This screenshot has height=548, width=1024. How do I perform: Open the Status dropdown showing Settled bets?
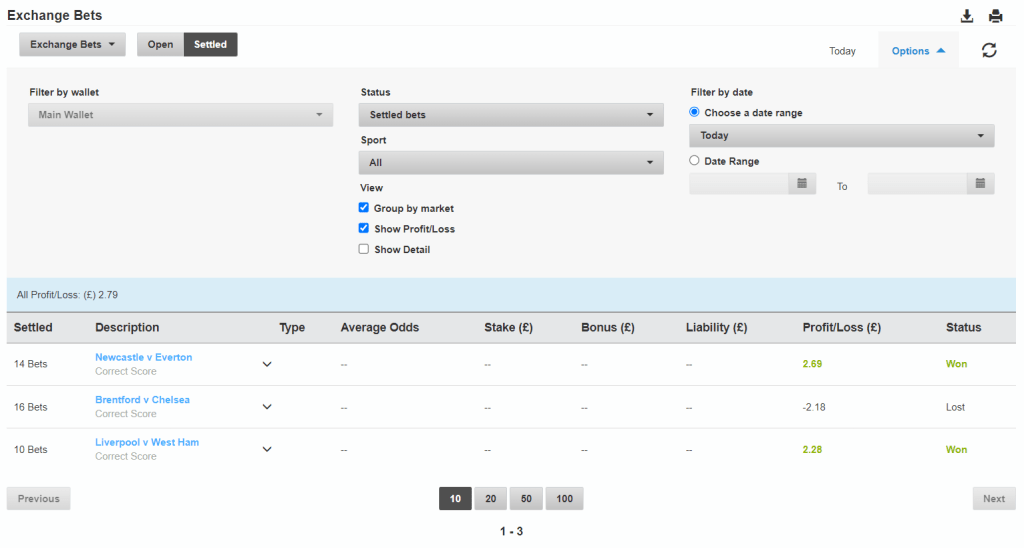coord(511,115)
